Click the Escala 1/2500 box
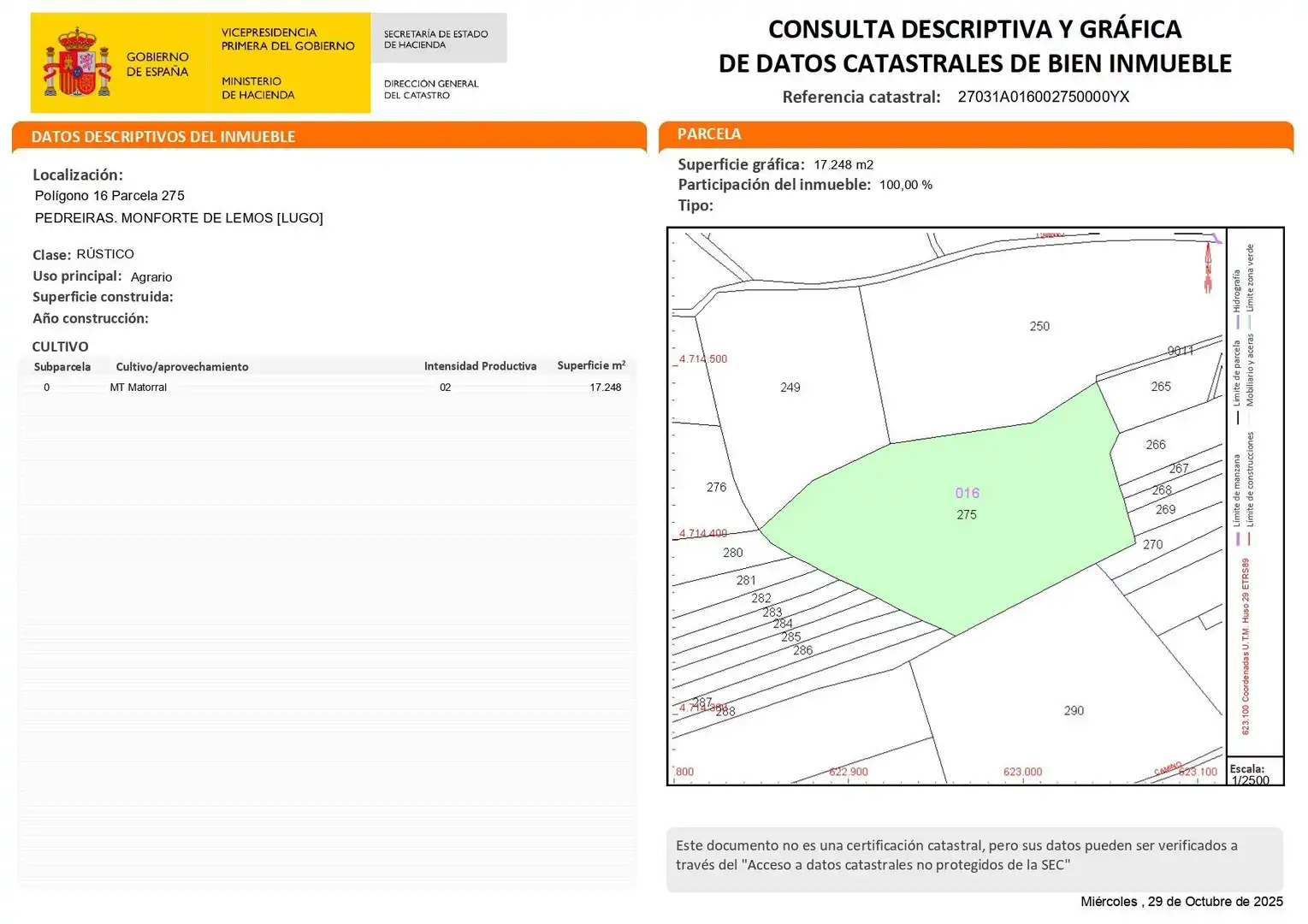Viewport: 1308px width, 924px height. pos(1255,771)
